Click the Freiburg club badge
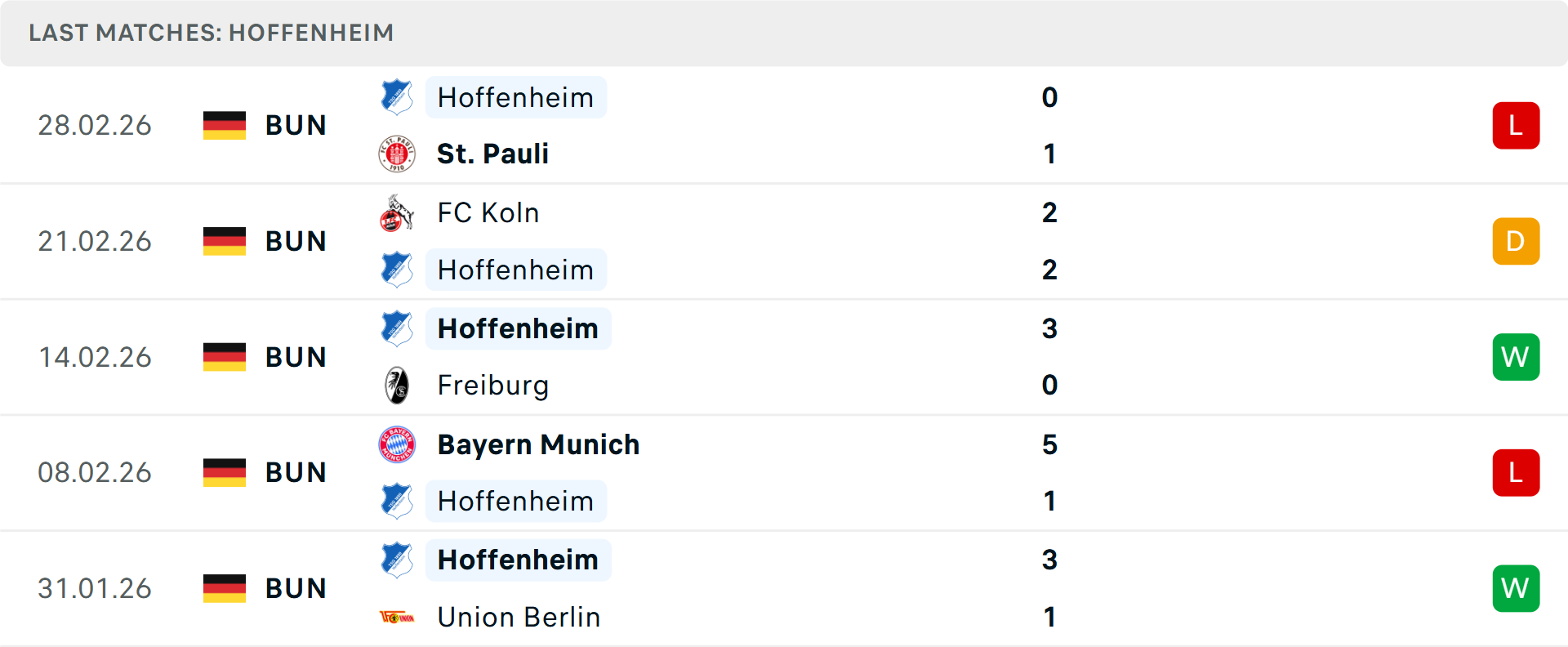The height and width of the screenshot is (647, 1568). click(397, 385)
